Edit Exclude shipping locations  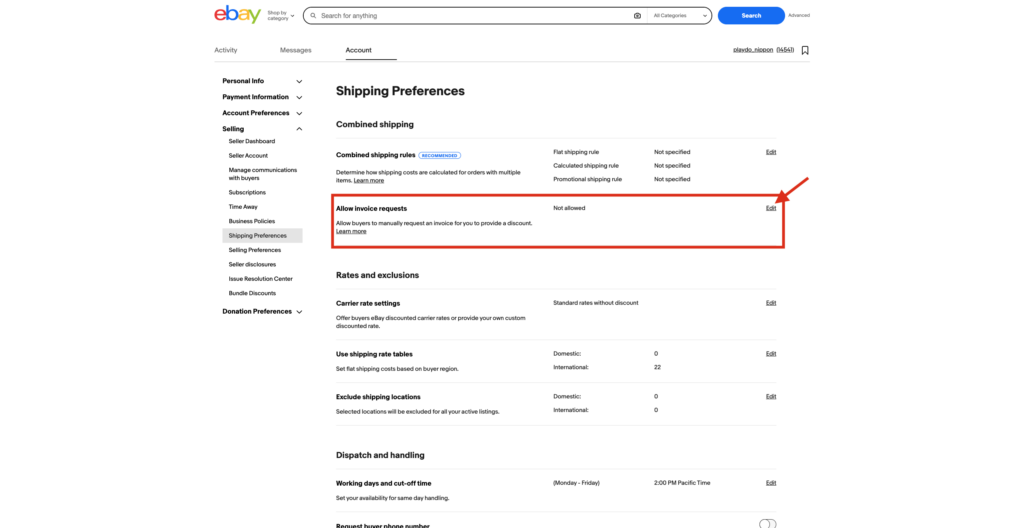[x=771, y=397]
